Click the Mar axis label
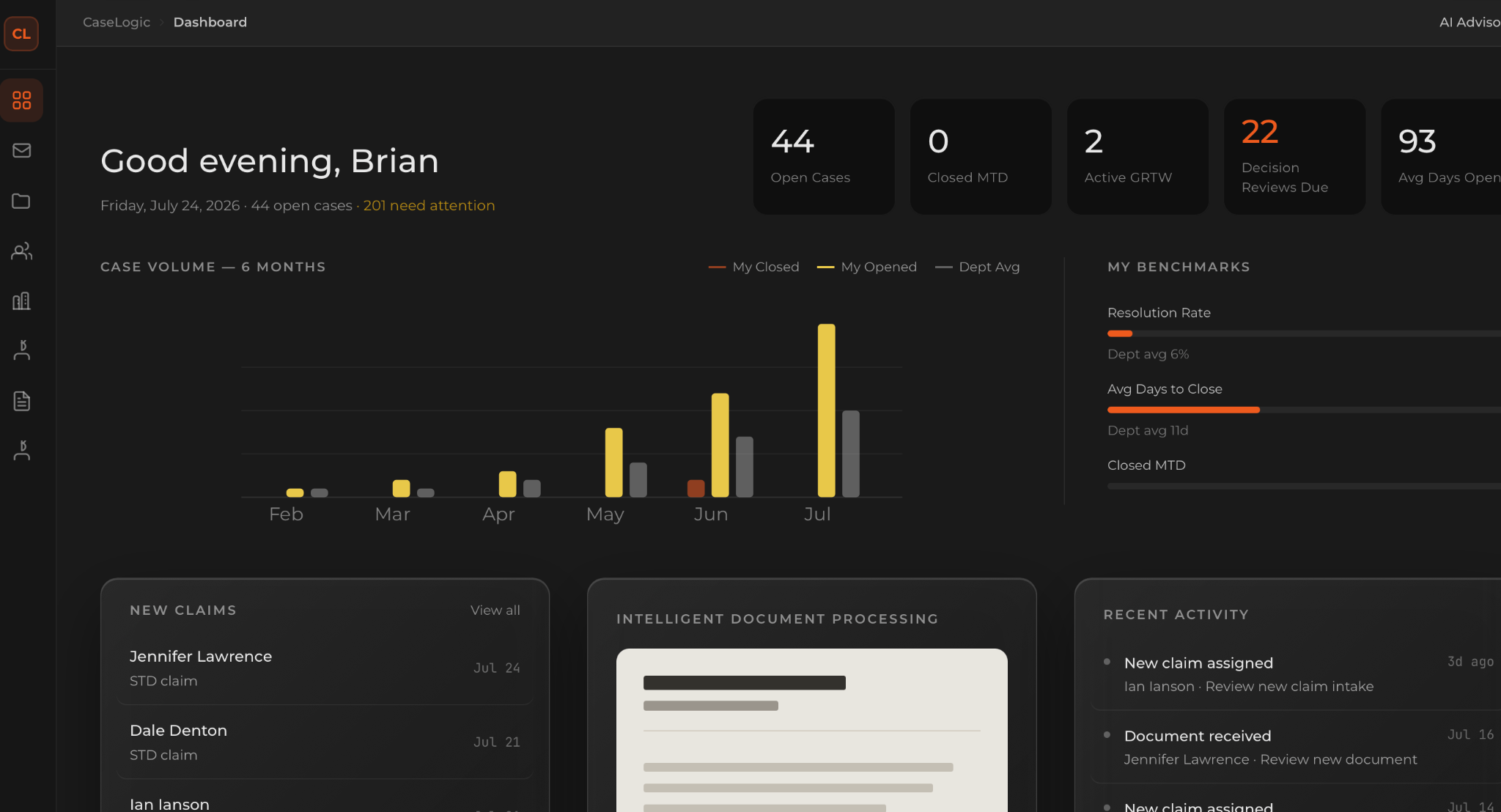 pyautogui.click(x=392, y=514)
